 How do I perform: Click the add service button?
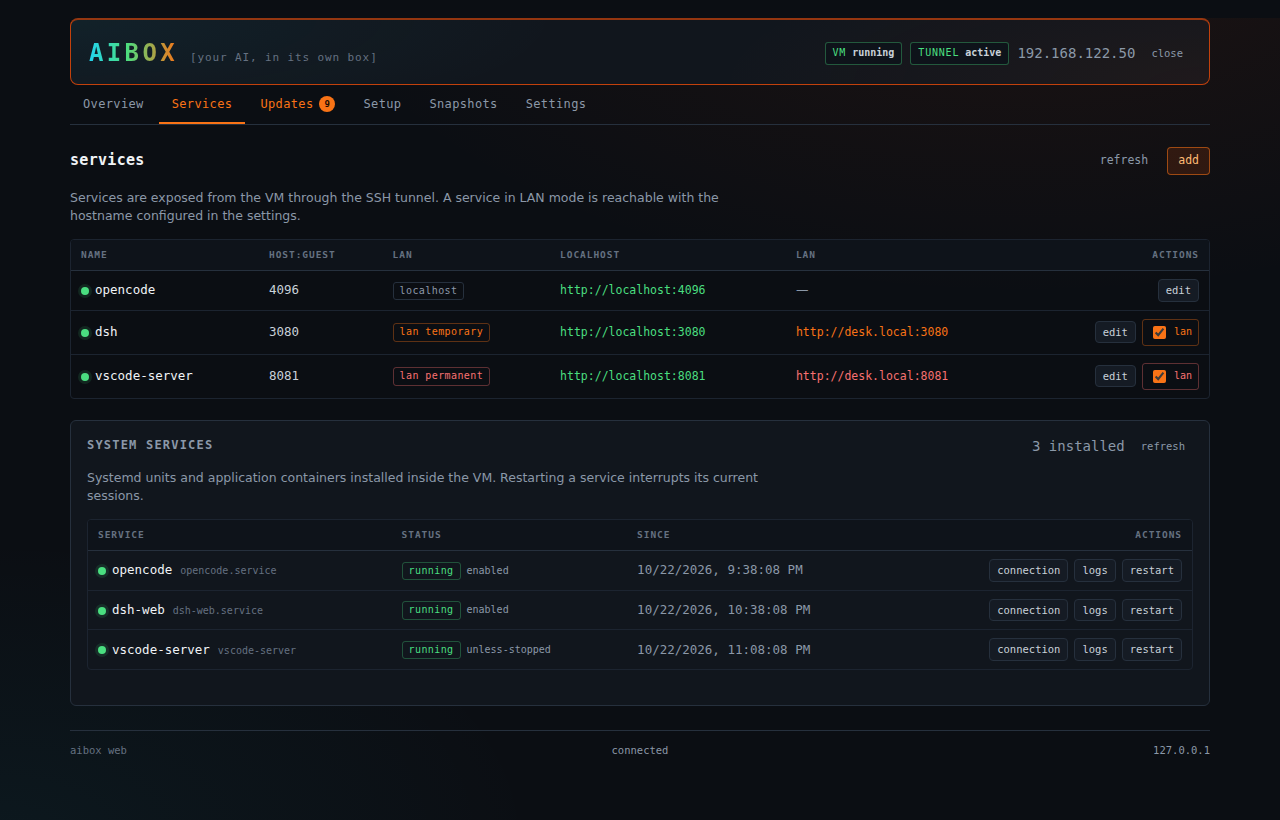1188,160
